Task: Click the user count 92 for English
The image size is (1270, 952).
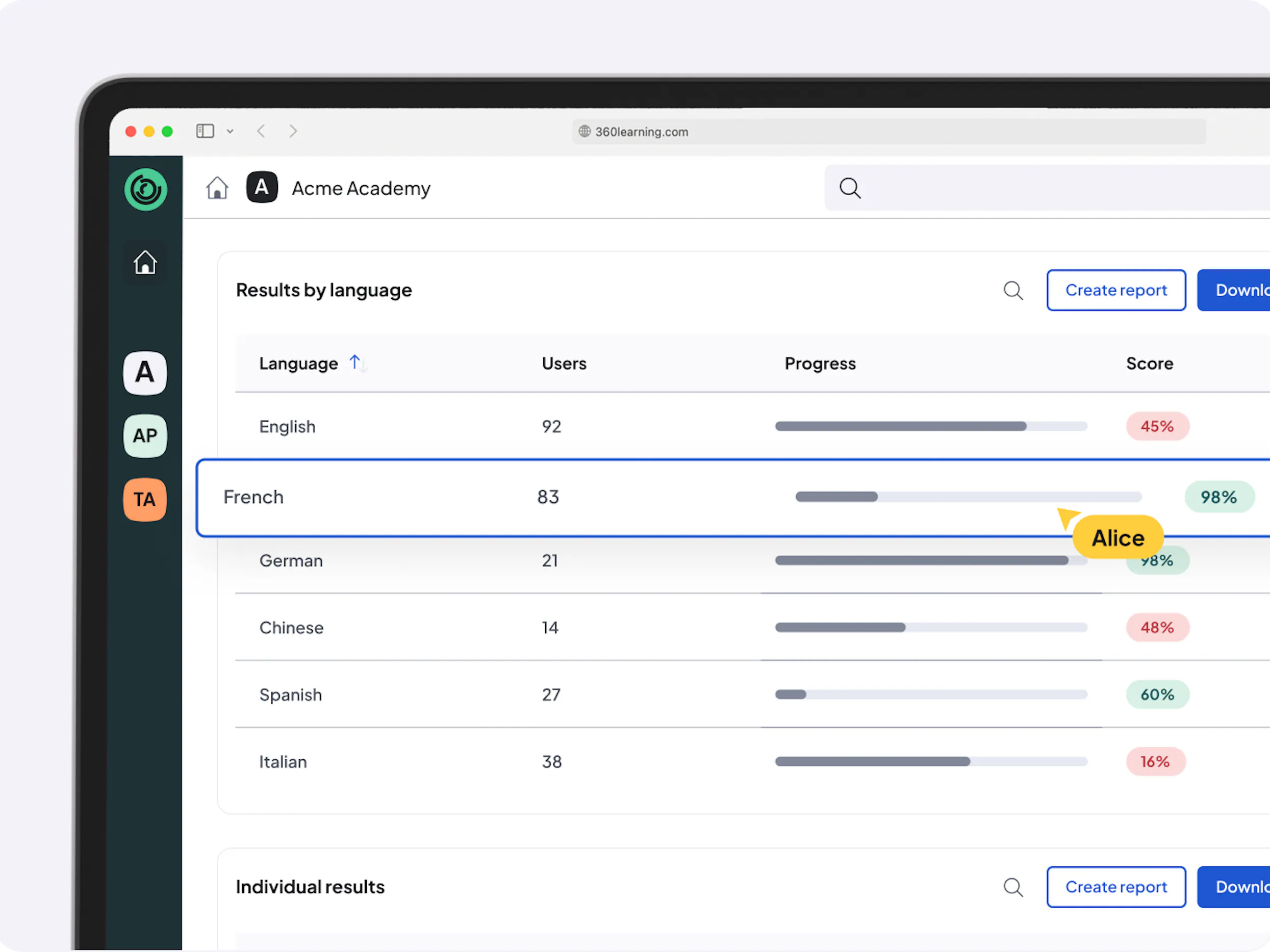Action: (551, 426)
